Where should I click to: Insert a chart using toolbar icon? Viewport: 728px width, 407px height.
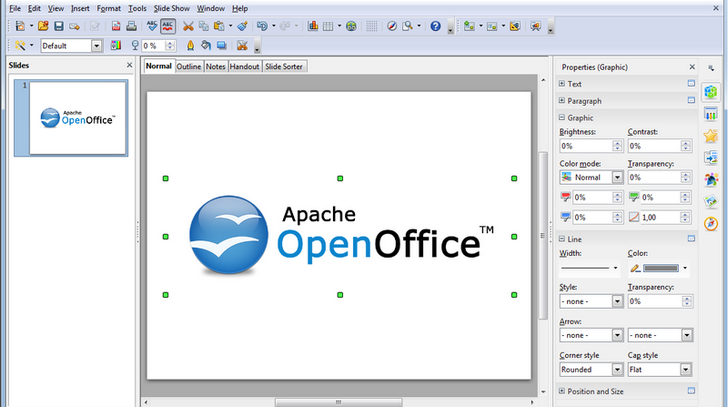(313, 26)
